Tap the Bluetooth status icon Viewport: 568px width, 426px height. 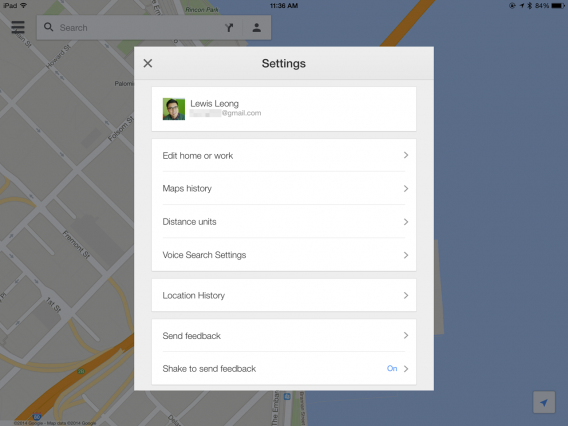pyautogui.click(x=530, y=5)
